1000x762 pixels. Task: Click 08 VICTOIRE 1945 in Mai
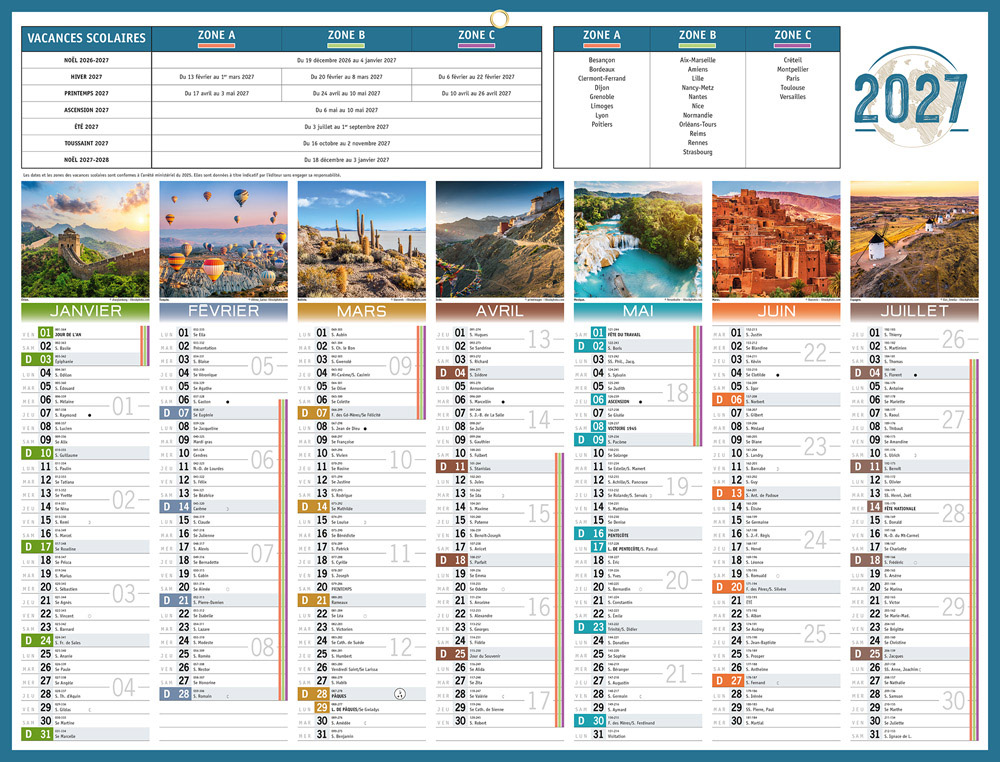click(x=638, y=427)
